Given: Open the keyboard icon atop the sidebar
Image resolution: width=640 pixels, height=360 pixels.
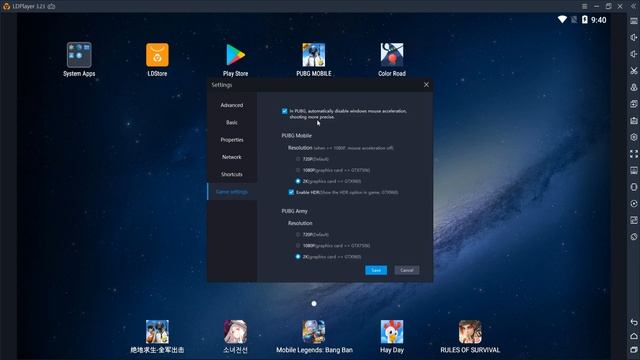Looking at the screenshot, I should coord(633,21).
